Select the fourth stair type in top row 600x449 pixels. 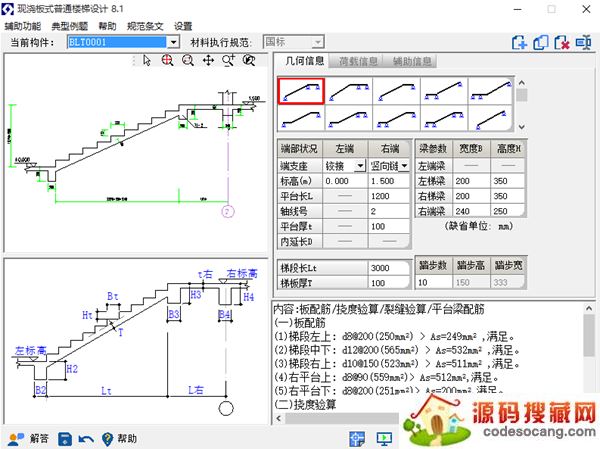pyautogui.click(x=444, y=91)
